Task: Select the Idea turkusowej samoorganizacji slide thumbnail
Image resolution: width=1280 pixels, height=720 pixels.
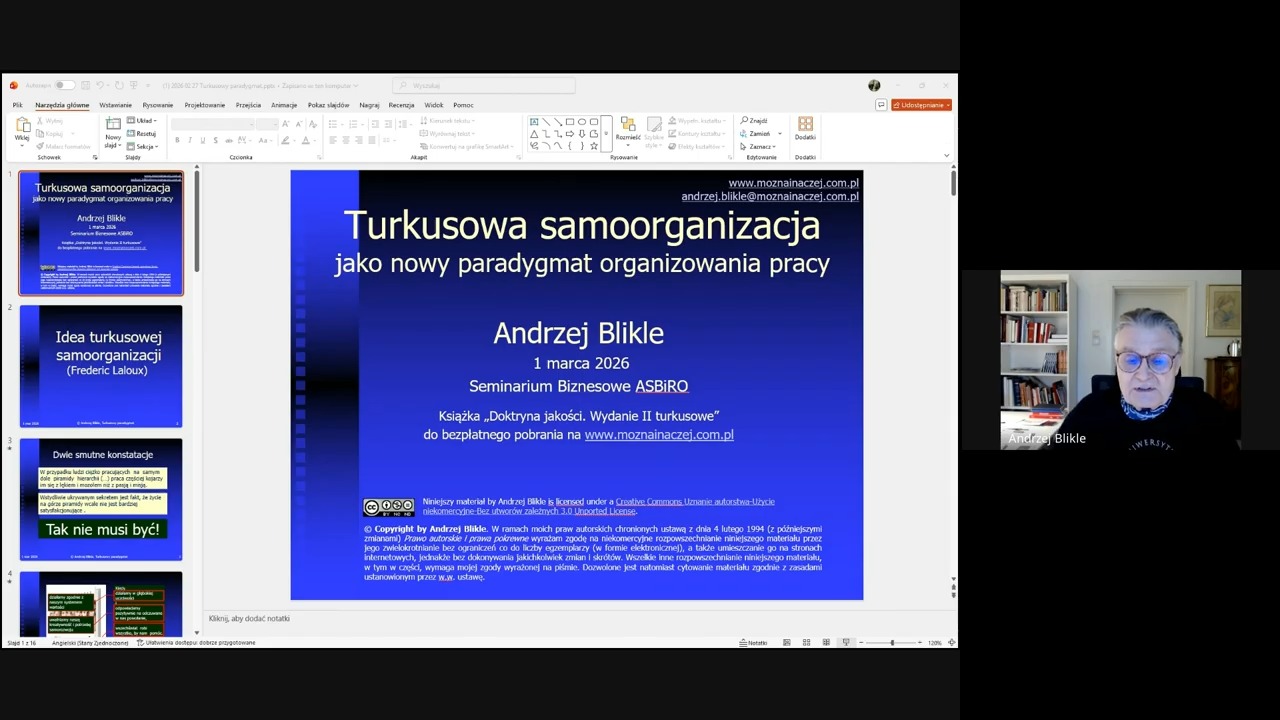Action: [101, 366]
